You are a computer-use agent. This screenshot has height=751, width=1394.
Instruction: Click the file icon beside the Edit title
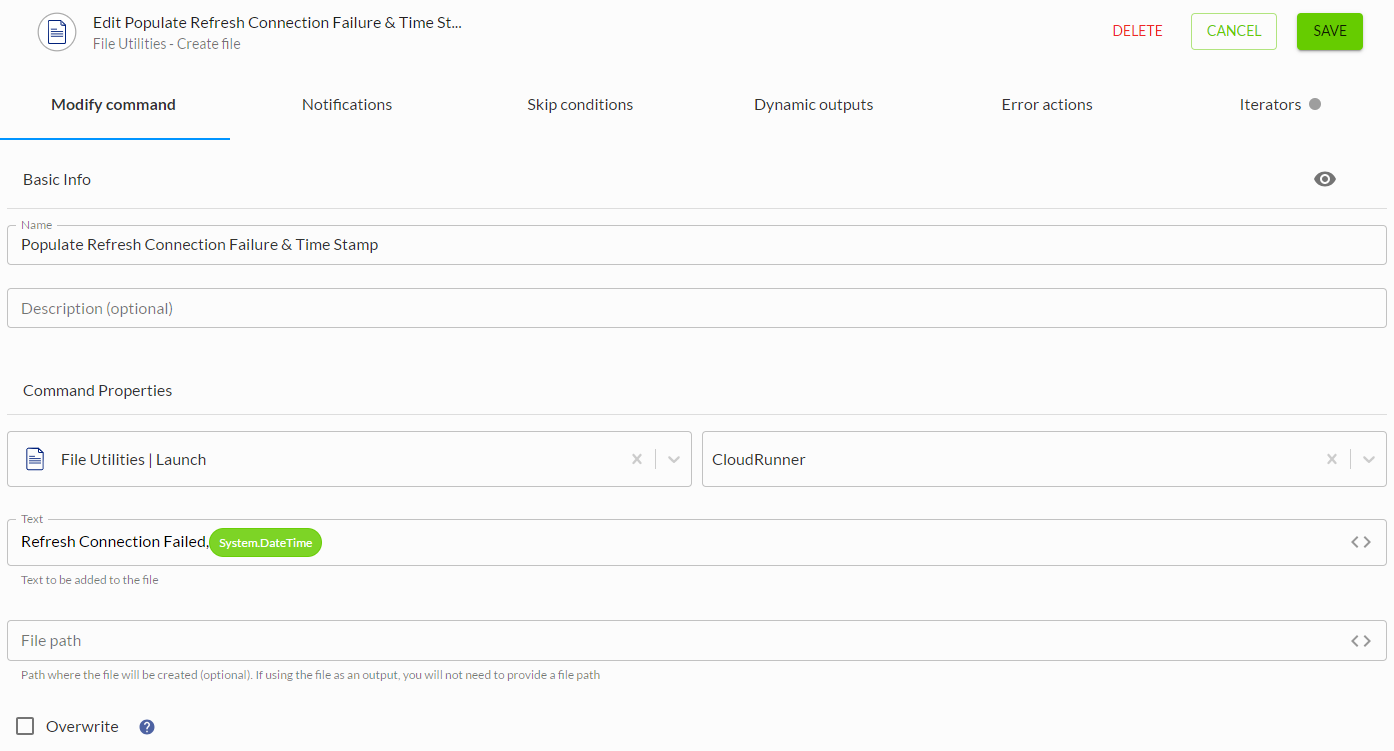click(57, 32)
